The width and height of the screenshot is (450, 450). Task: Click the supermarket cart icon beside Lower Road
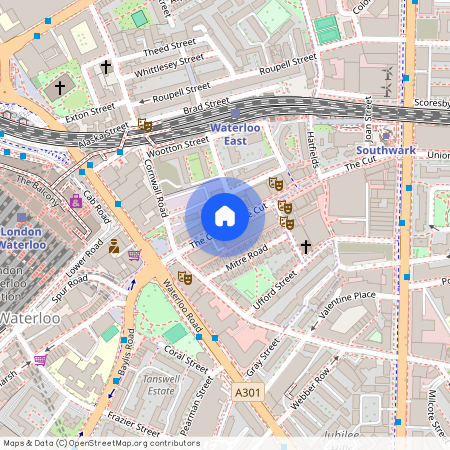coord(135,255)
